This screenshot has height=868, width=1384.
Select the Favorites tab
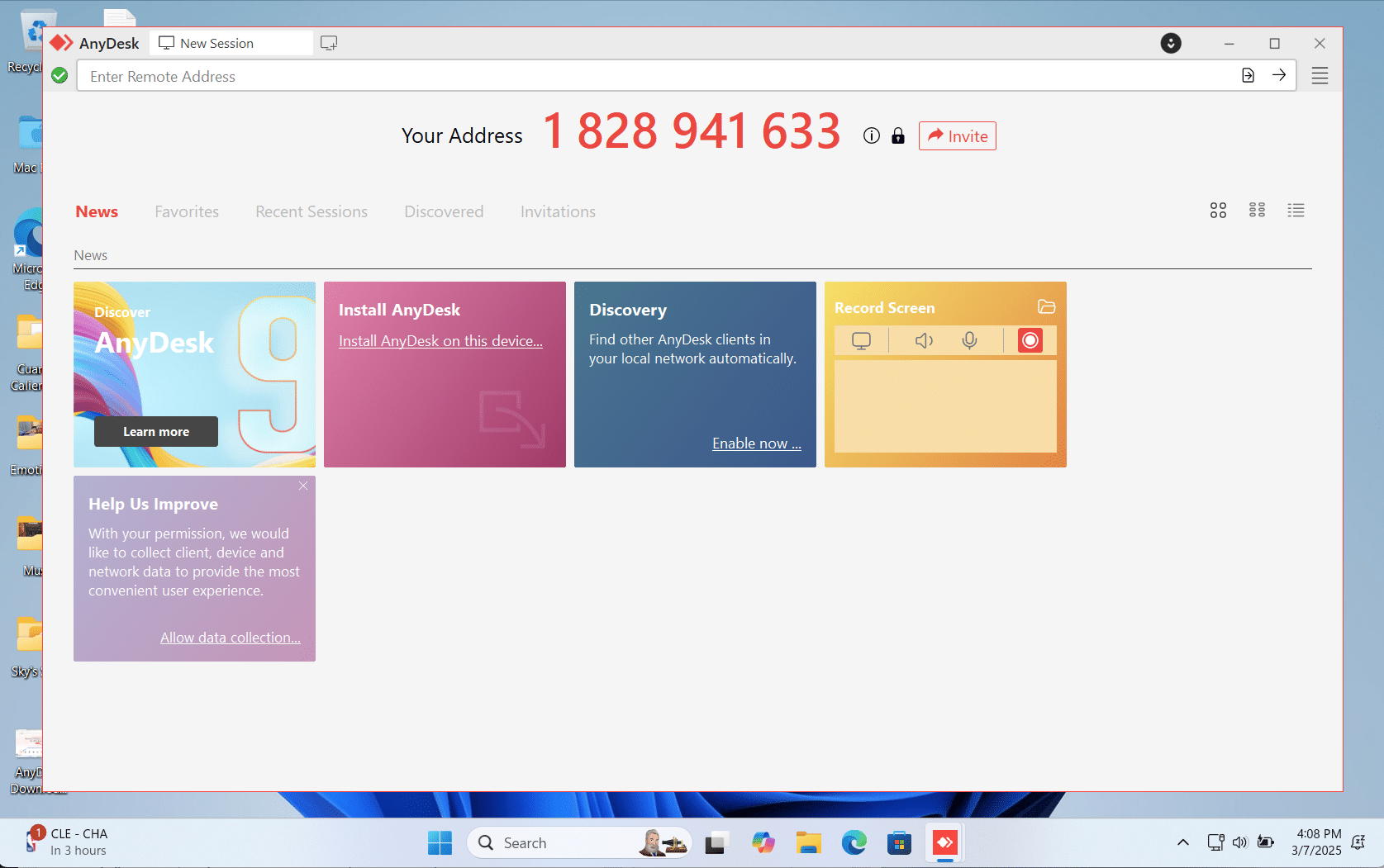click(187, 211)
